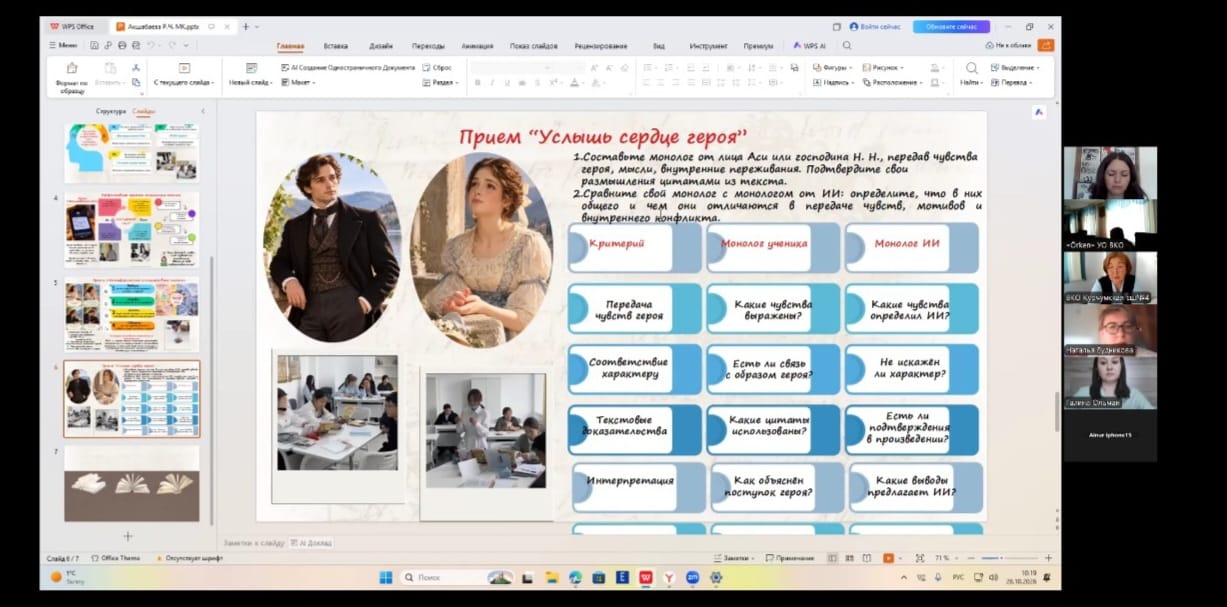The image size is (1227, 607).
Task: Click the Yandex browser icon in taskbar
Action: click(669, 577)
